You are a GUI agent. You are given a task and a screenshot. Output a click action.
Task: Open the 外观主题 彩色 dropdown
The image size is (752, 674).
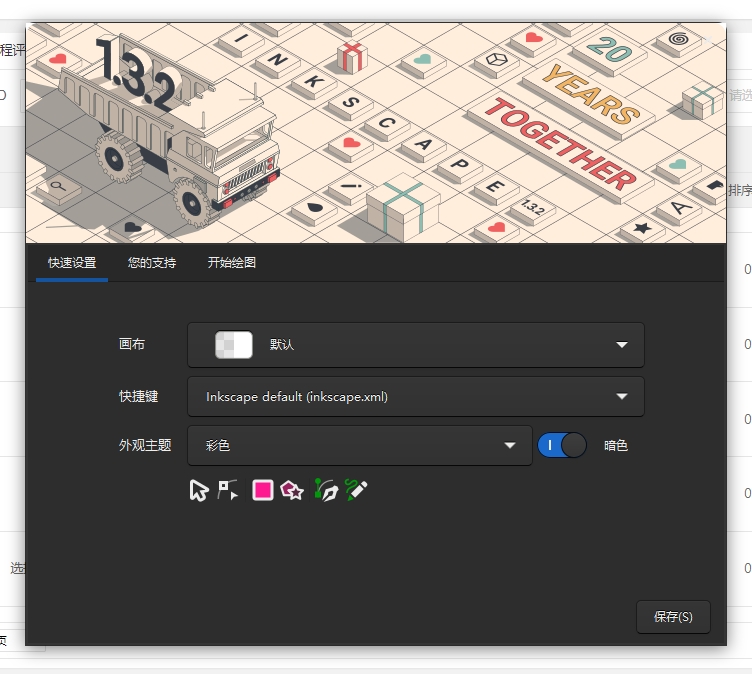[360, 445]
